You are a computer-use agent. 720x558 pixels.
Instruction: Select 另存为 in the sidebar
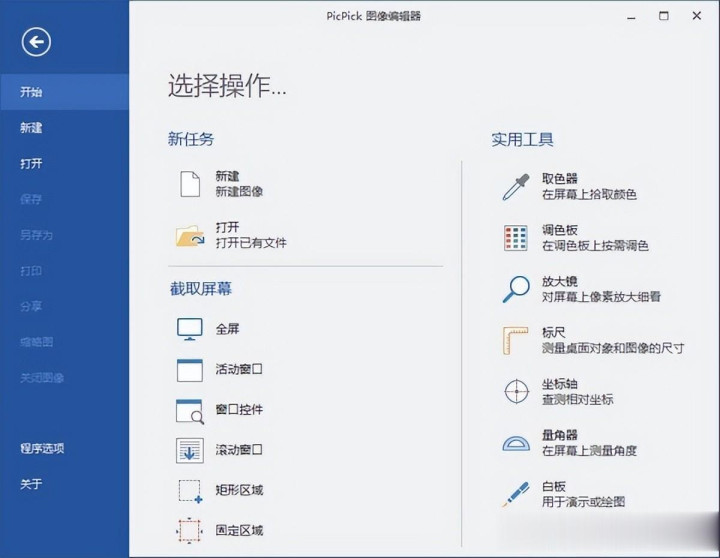coord(64,235)
